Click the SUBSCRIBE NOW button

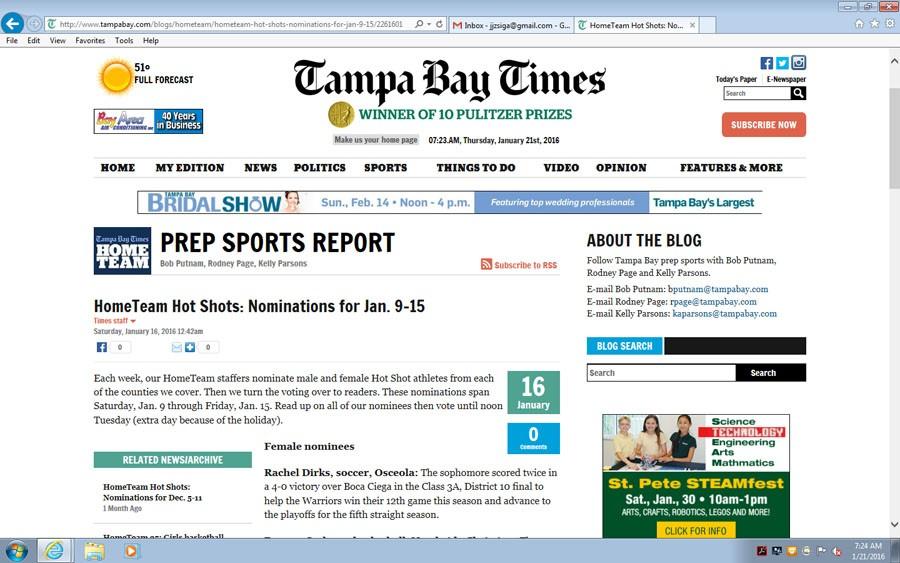click(x=763, y=125)
